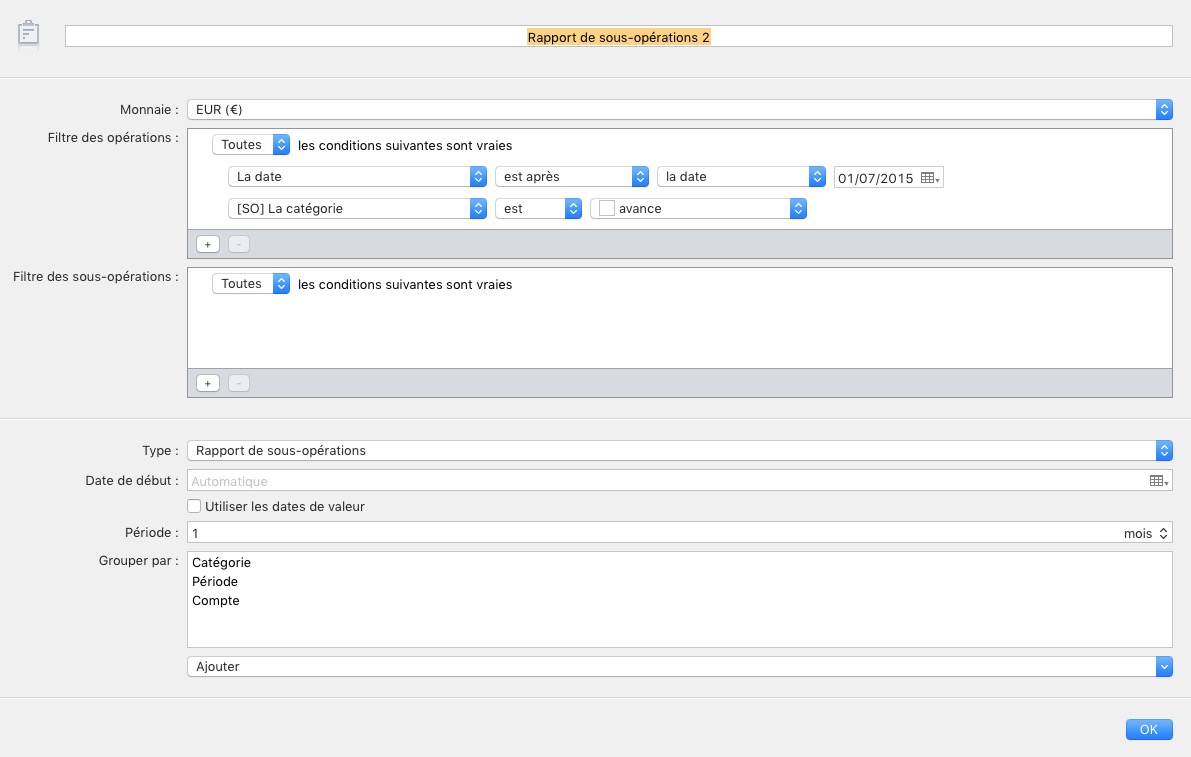
Task: Select Compte in Grouper par list
Action: coord(216,601)
